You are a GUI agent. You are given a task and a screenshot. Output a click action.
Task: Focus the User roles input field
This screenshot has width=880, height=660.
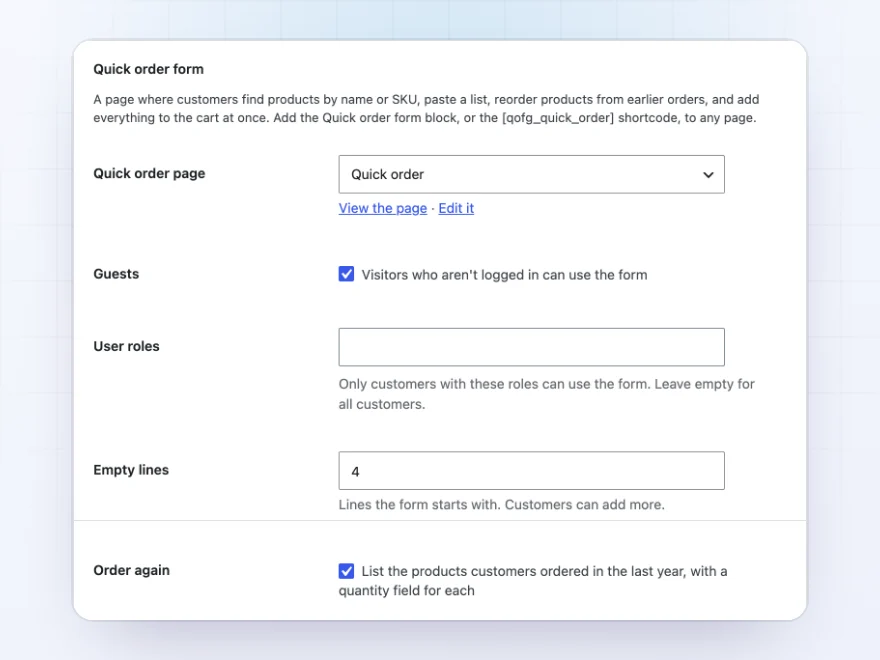pyautogui.click(x=531, y=347)
